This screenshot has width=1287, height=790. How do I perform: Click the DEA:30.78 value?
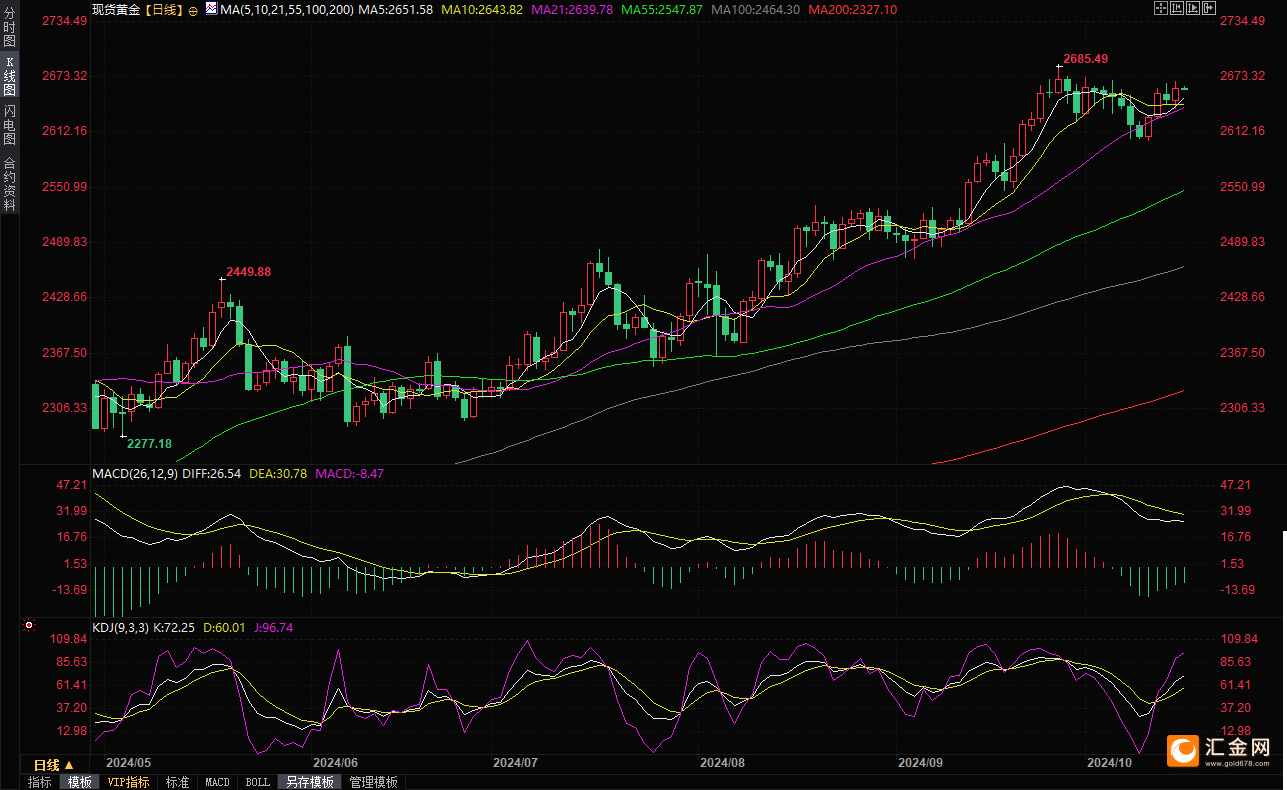pyautogui.click(x=279, y=473)
